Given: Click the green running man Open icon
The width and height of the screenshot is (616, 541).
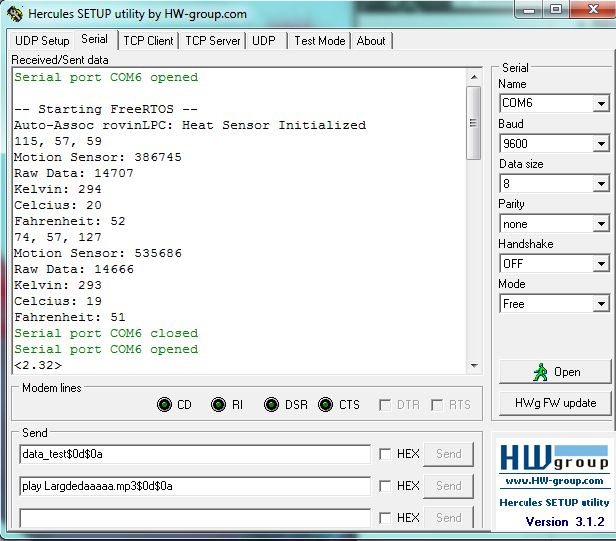Looking at the screenshot, I should tap(541, 372).
